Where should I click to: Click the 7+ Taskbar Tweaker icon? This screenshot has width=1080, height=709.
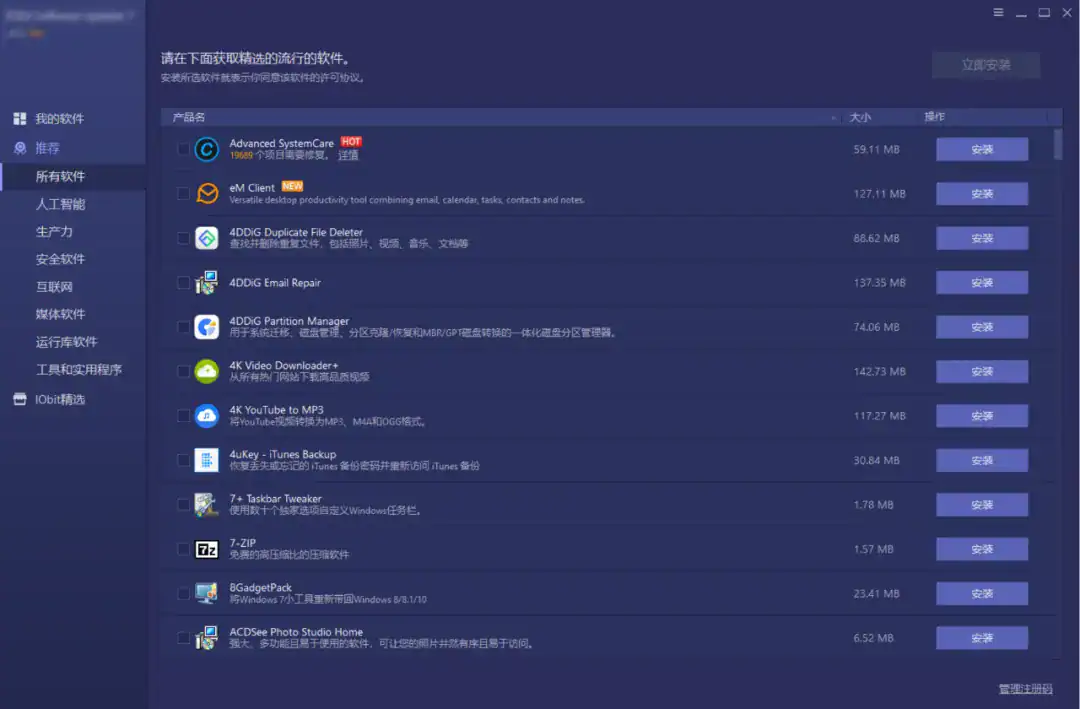pos(207,504)
